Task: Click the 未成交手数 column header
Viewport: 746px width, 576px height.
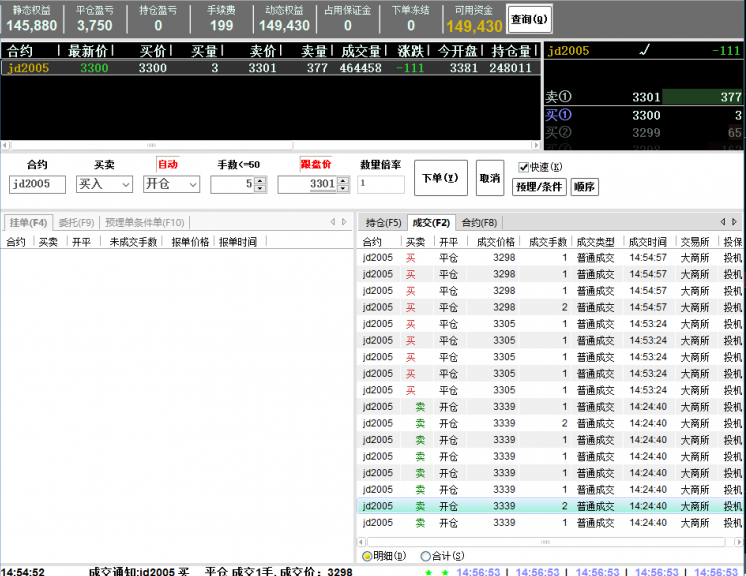Action: coord(133,242)
